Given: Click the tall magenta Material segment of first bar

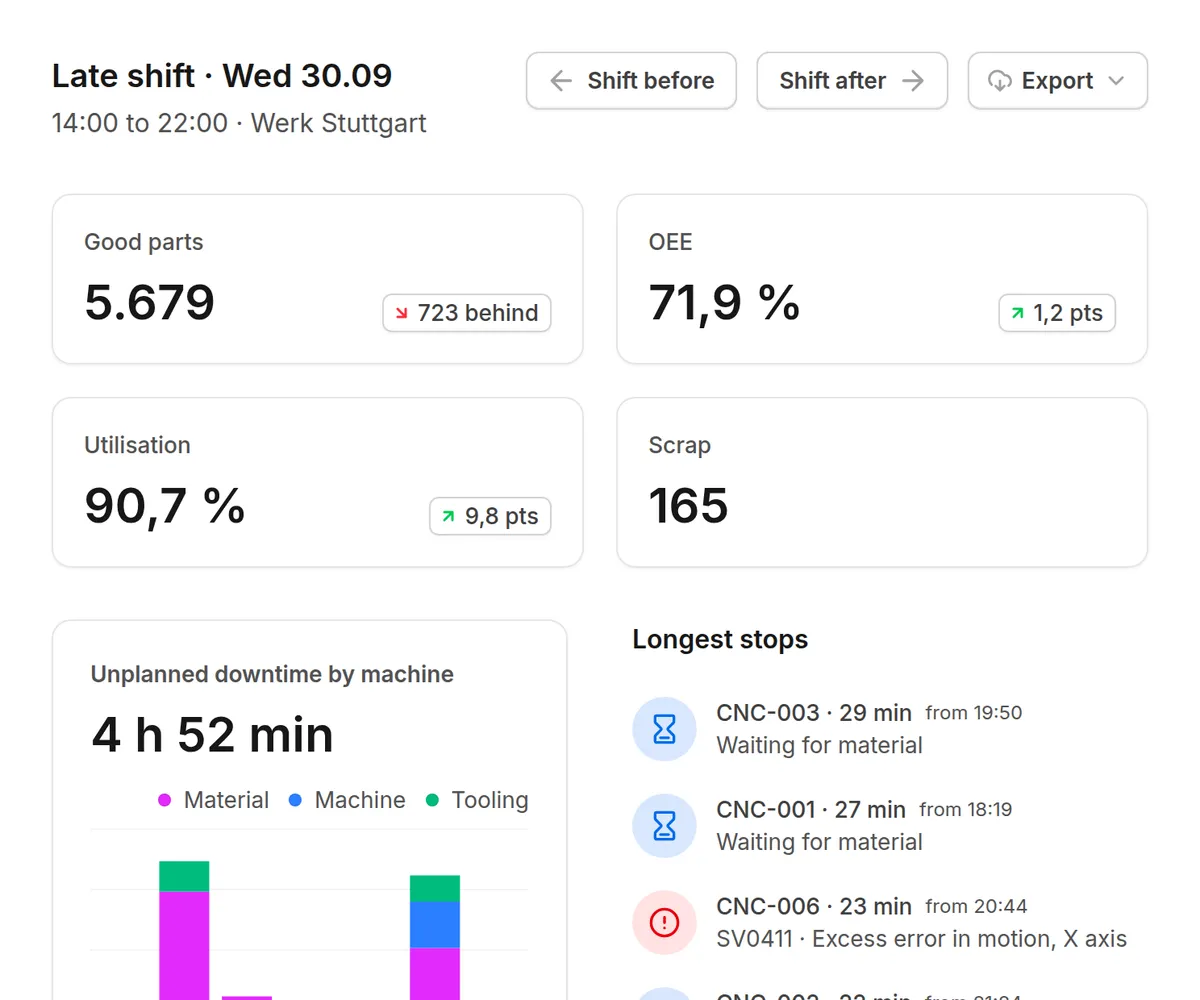Looking at the screenshot, I should pos(184,945).
